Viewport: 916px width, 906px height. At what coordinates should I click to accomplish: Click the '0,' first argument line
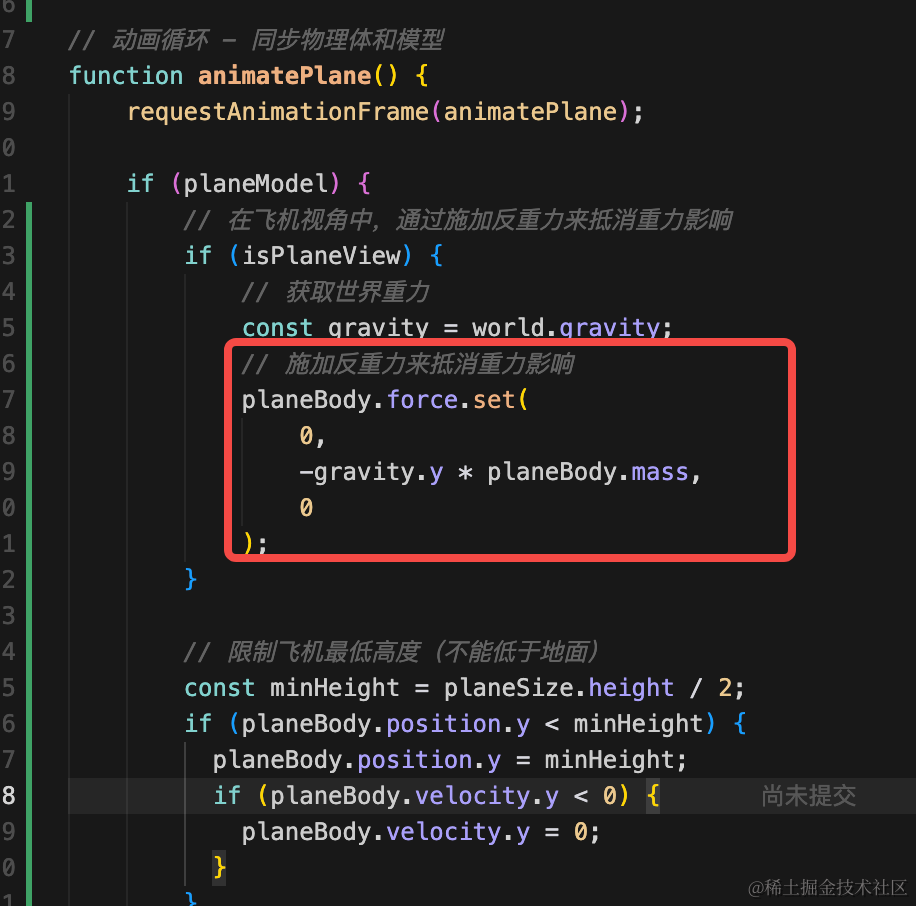click(312, 436)
